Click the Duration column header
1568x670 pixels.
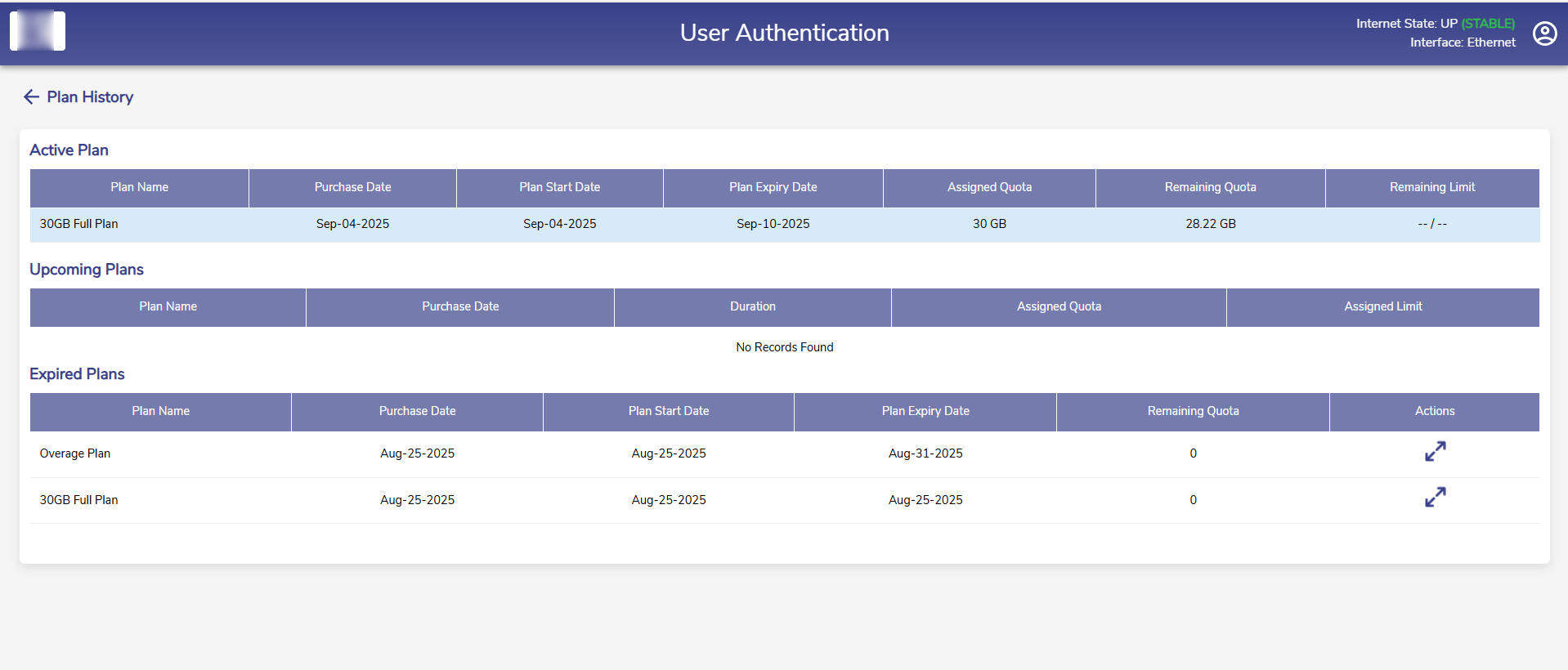pyautogui.click(x=752, y=306)
